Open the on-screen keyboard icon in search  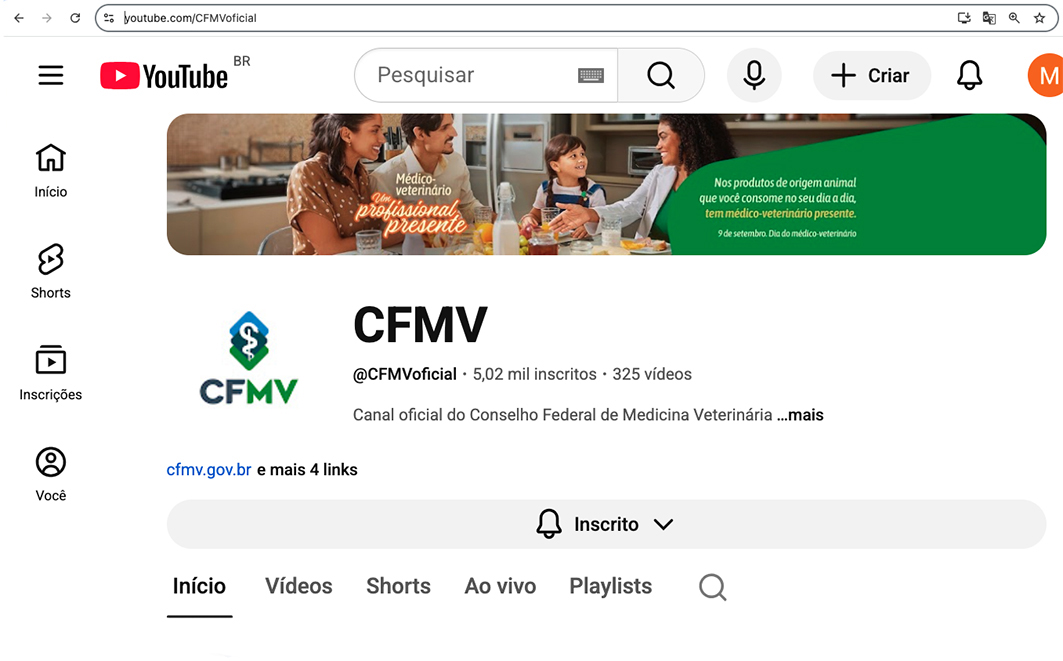tap(590, 75)
